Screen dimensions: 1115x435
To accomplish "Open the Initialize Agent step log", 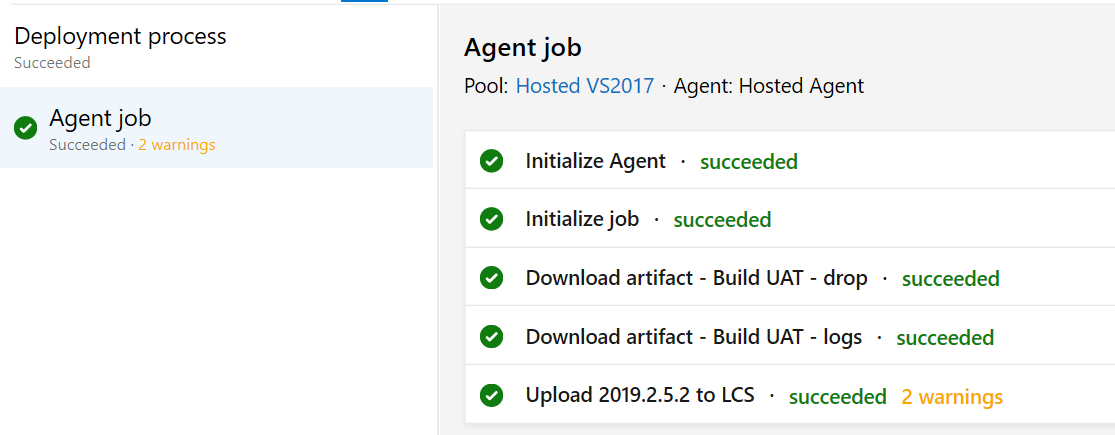I will (x=789, y=161).
